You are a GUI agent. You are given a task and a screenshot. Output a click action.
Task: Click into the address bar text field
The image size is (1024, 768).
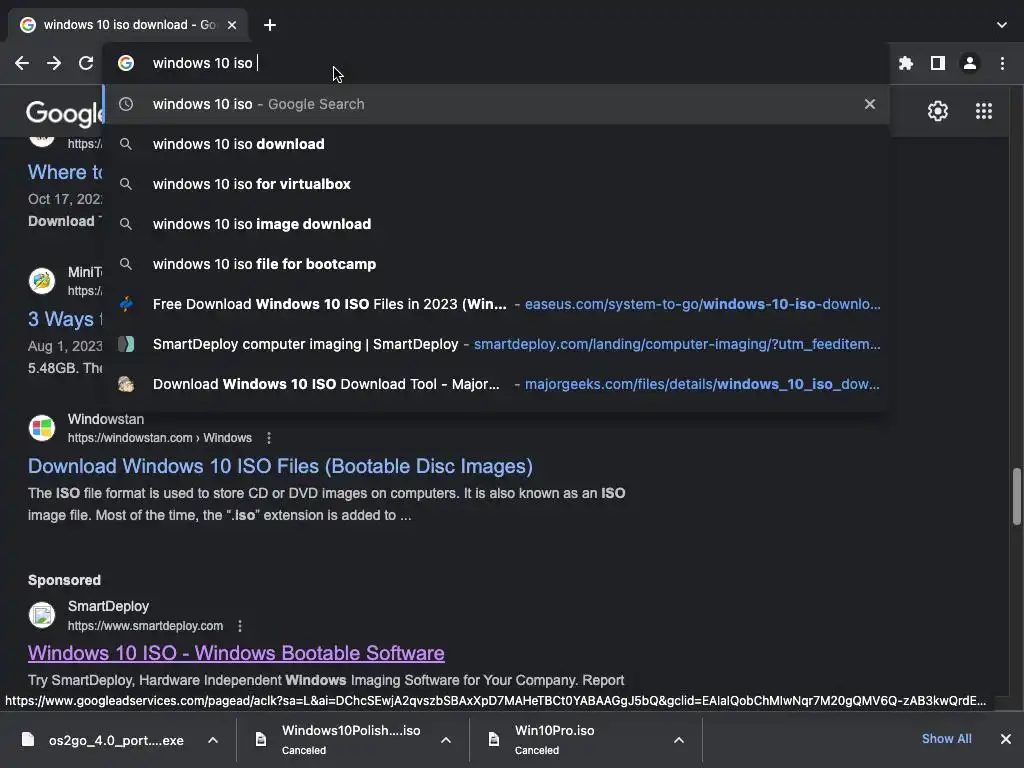click(500, 63)
